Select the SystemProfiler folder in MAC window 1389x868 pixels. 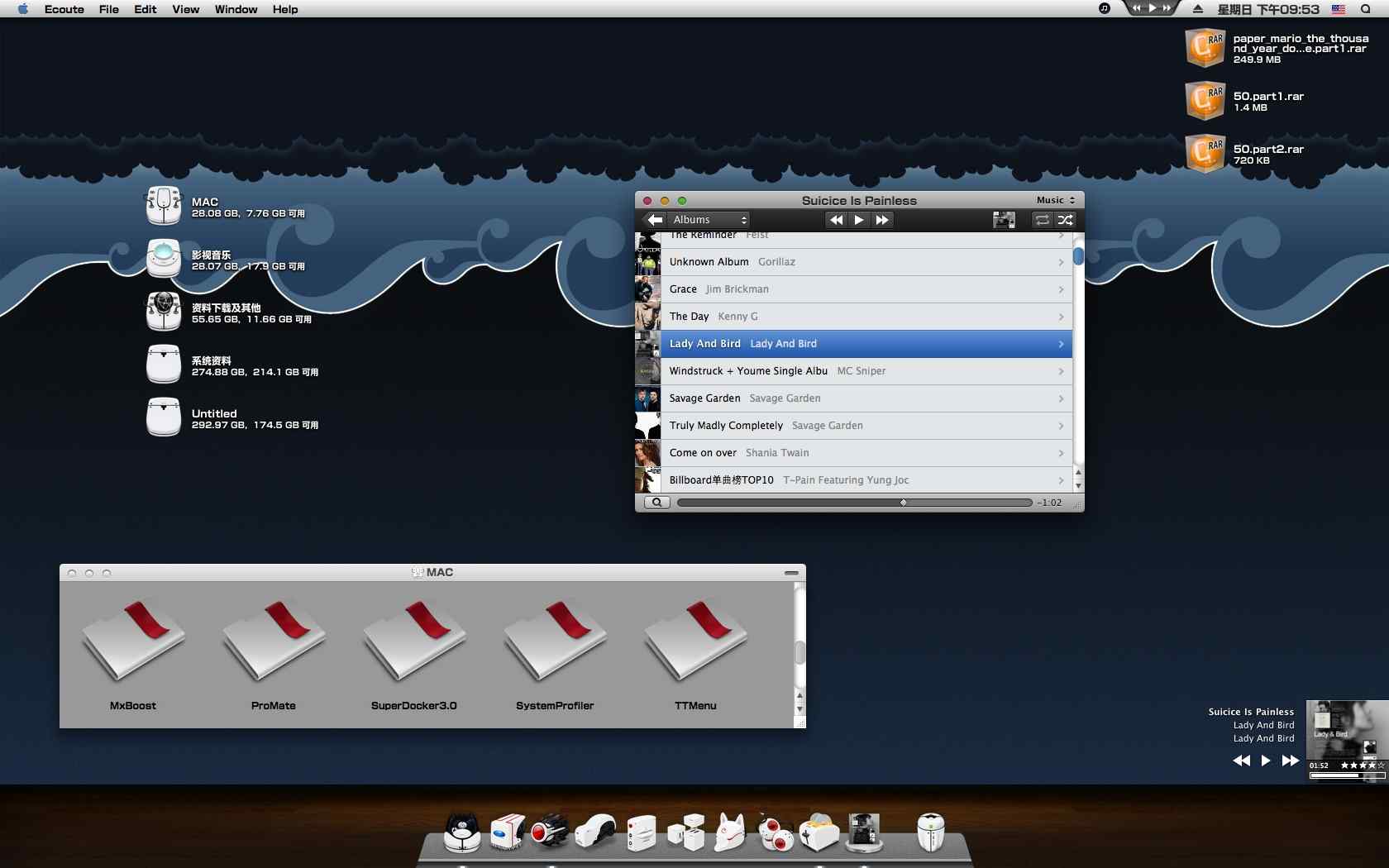point(555,641)
